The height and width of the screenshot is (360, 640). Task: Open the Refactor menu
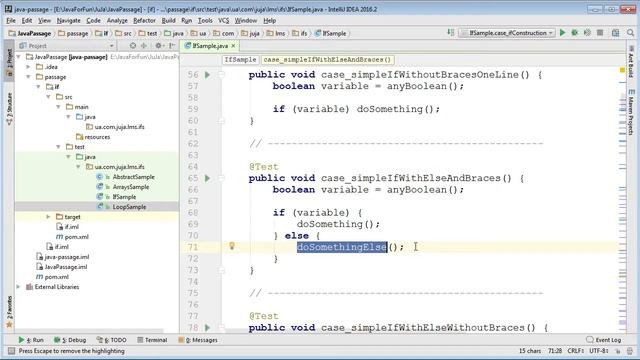pos(144,20)
